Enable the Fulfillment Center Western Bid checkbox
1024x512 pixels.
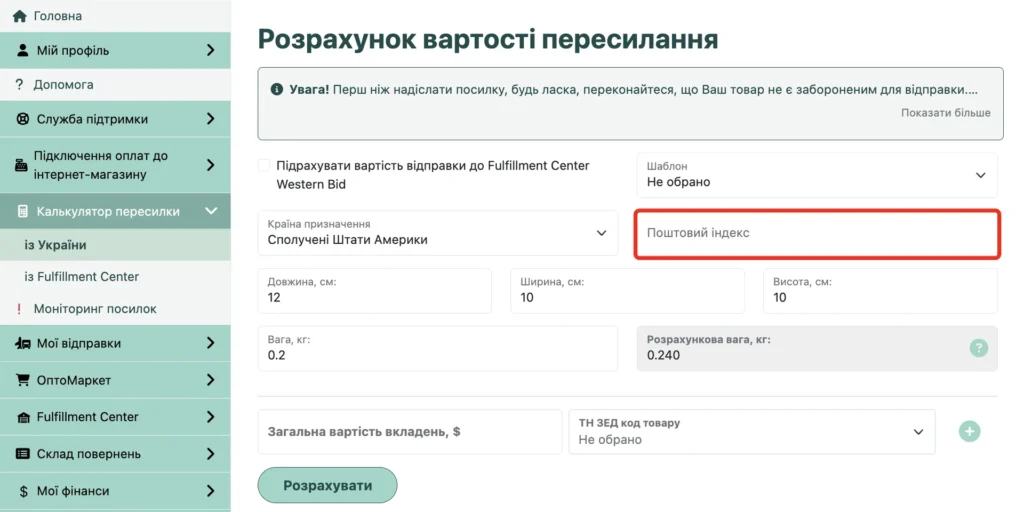pos(264,165)
